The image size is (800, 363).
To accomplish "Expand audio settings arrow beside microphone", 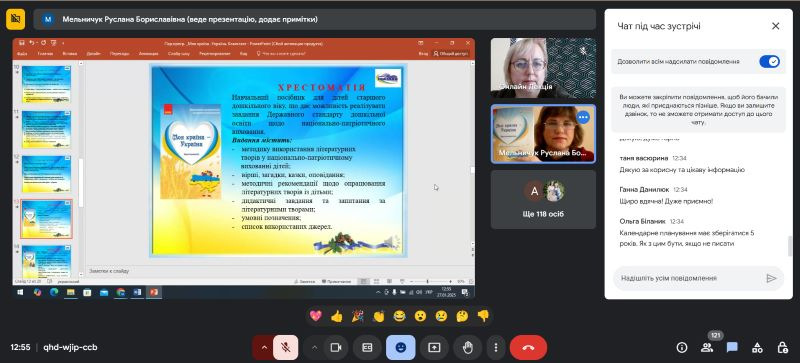I will 264,348.
